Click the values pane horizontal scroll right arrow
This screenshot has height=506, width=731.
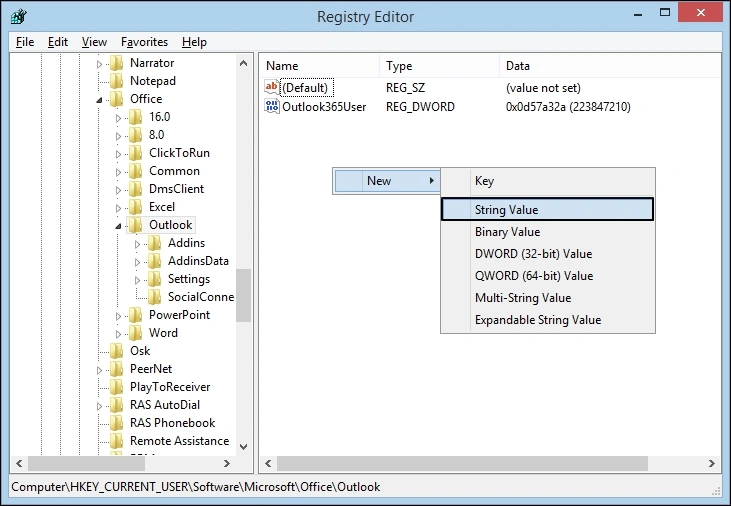[x=711, y=464]
